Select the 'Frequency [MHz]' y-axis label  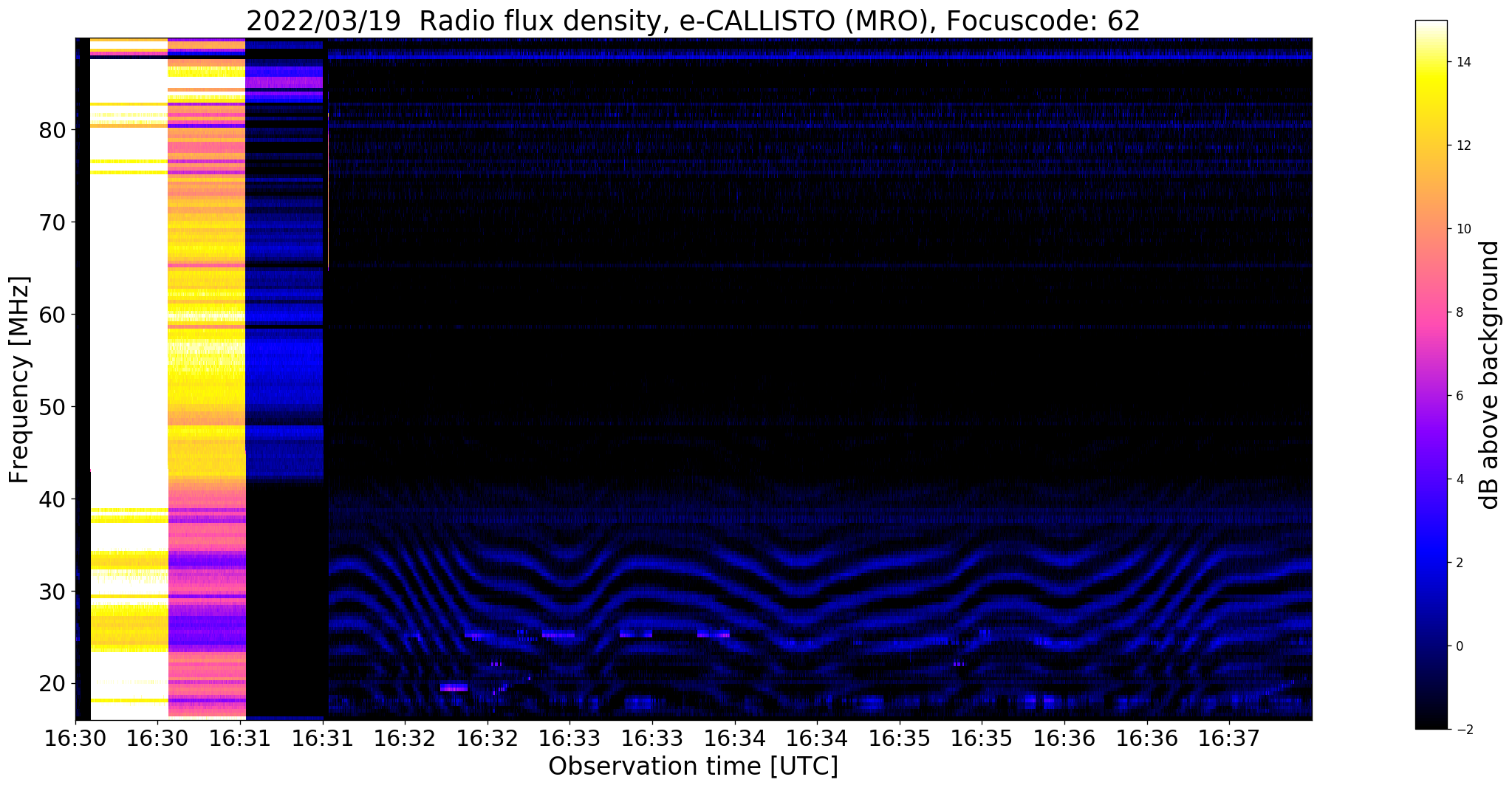(x=20, y=380)
